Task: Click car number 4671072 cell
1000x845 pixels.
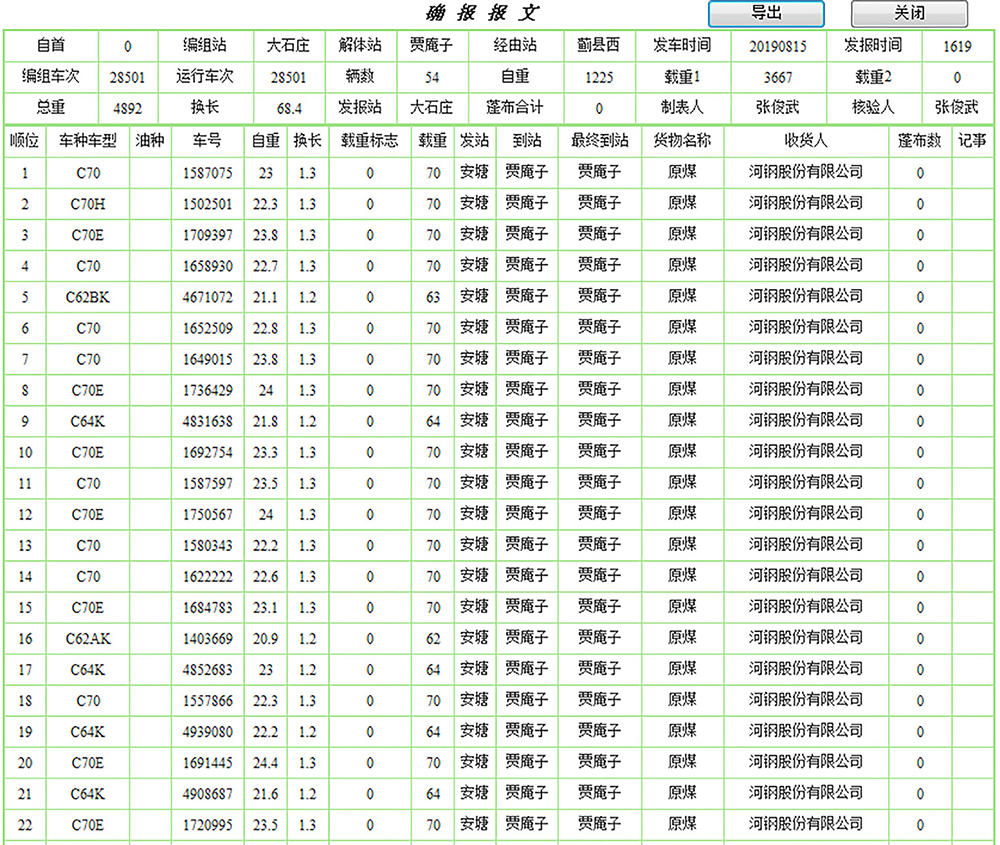Action: click(207, 297)
